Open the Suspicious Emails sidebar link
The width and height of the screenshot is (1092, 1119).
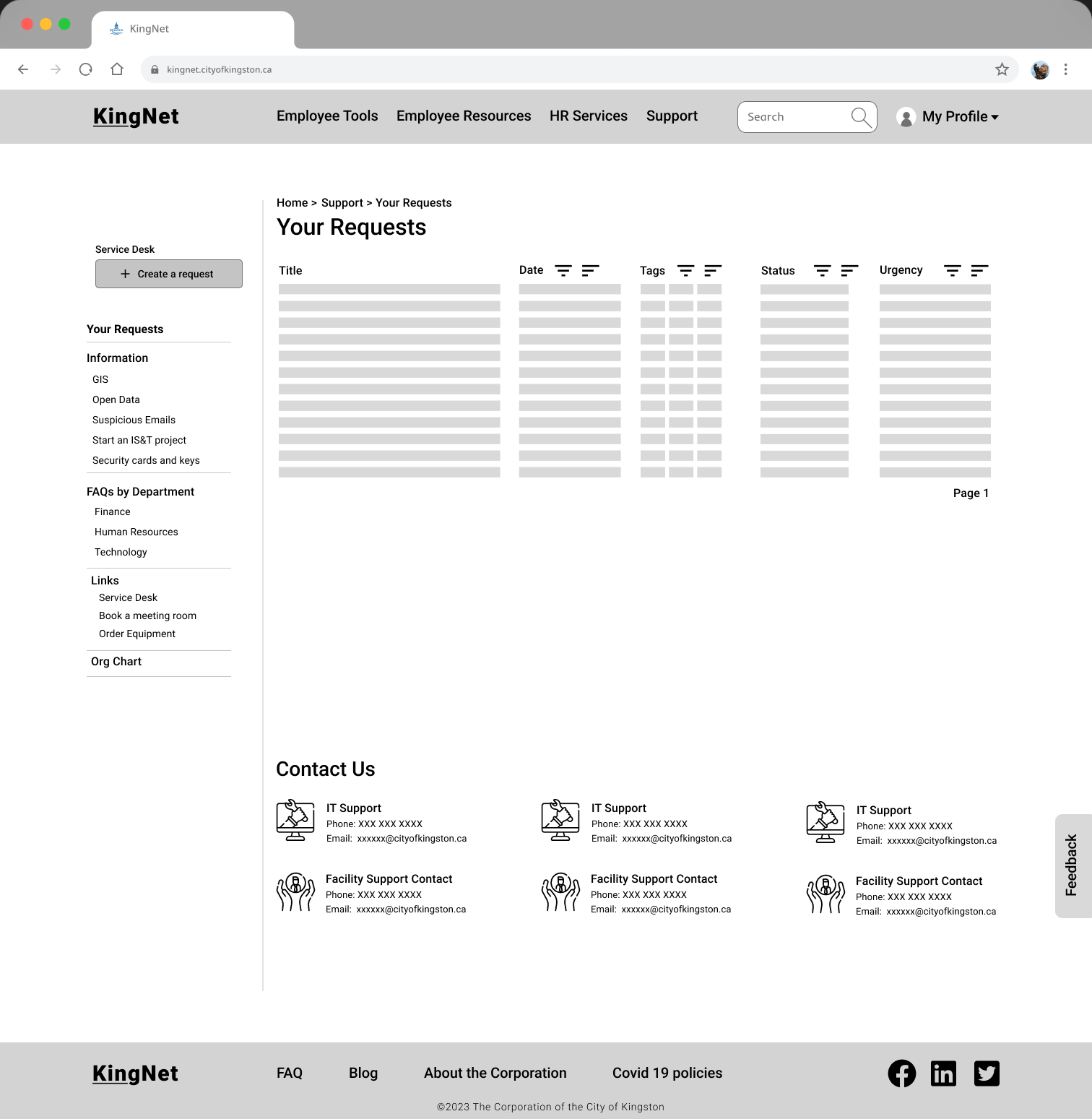pos(134,420)
